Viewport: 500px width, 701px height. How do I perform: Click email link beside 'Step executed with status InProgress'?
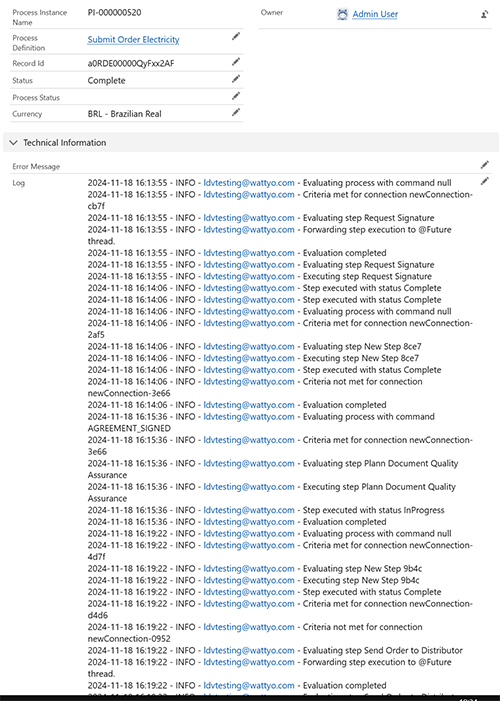[249, 510]
